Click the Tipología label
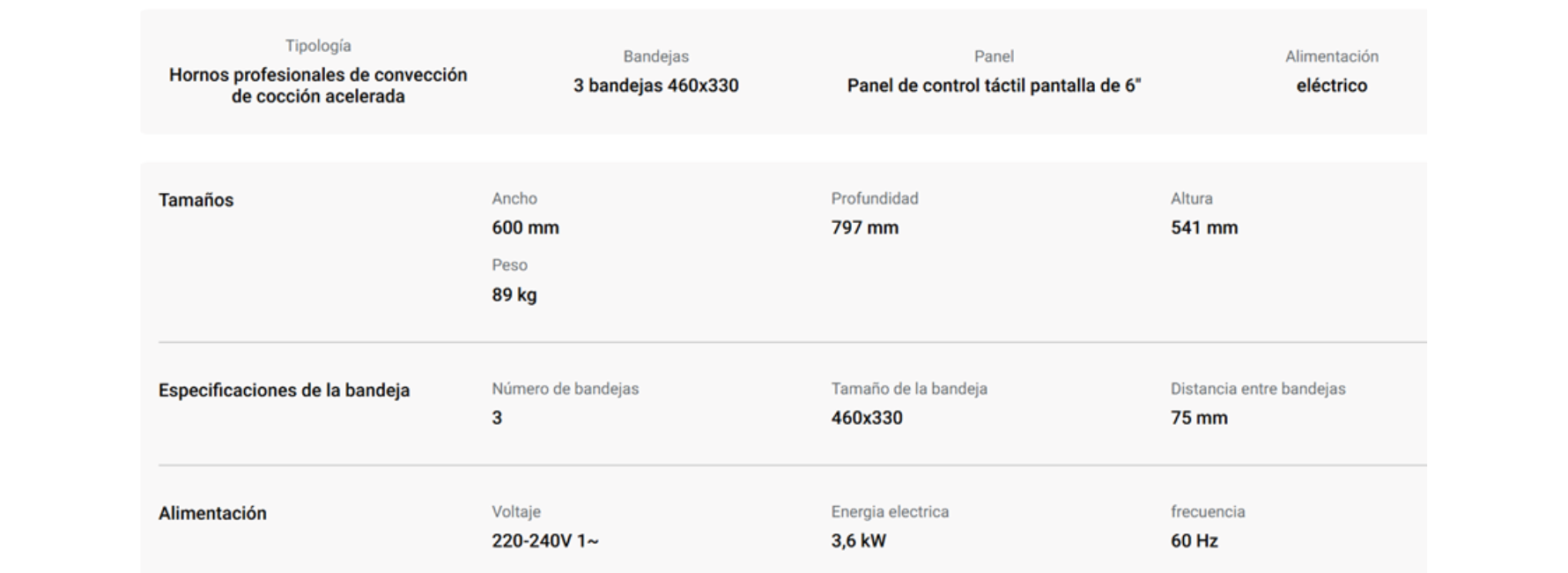The image size is (1568, 573). coord(318,46)
